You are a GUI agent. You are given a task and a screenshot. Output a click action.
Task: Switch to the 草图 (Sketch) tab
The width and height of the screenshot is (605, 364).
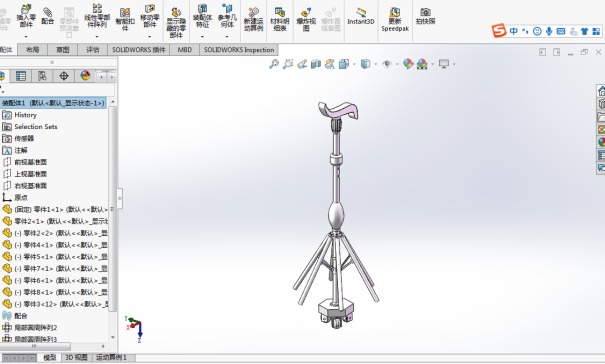coord(63,50)
